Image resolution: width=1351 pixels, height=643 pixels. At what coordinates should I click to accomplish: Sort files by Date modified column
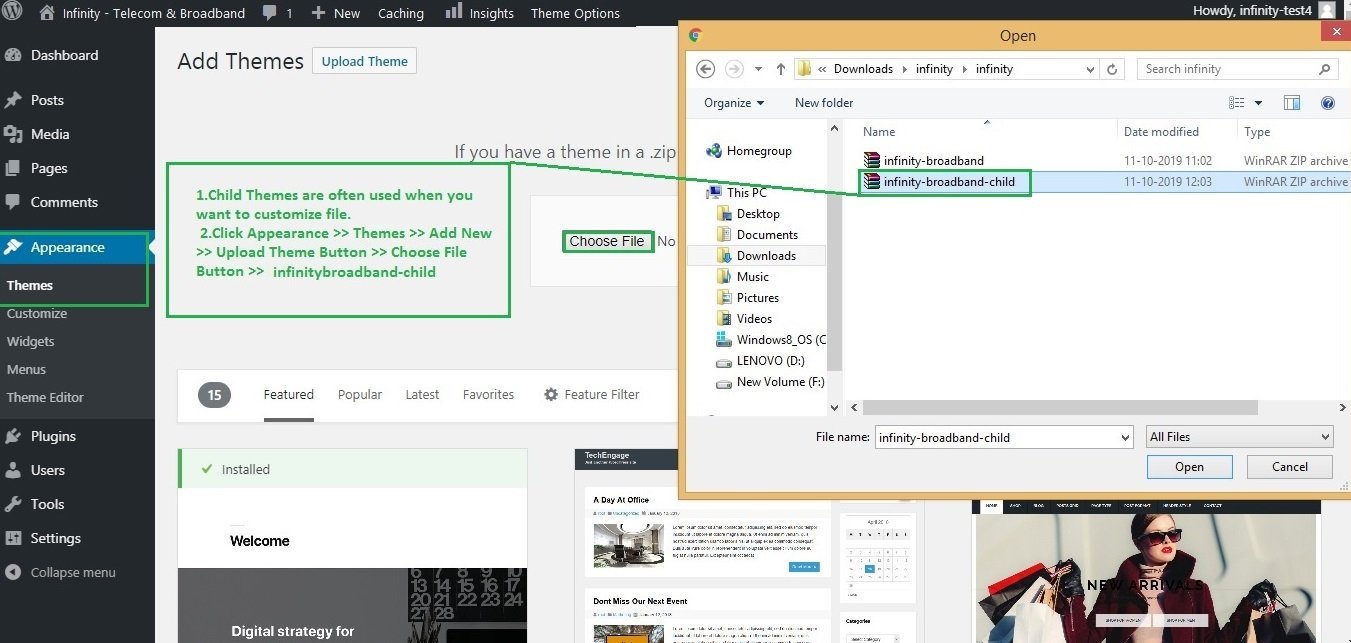click(x=1161, y=131)
